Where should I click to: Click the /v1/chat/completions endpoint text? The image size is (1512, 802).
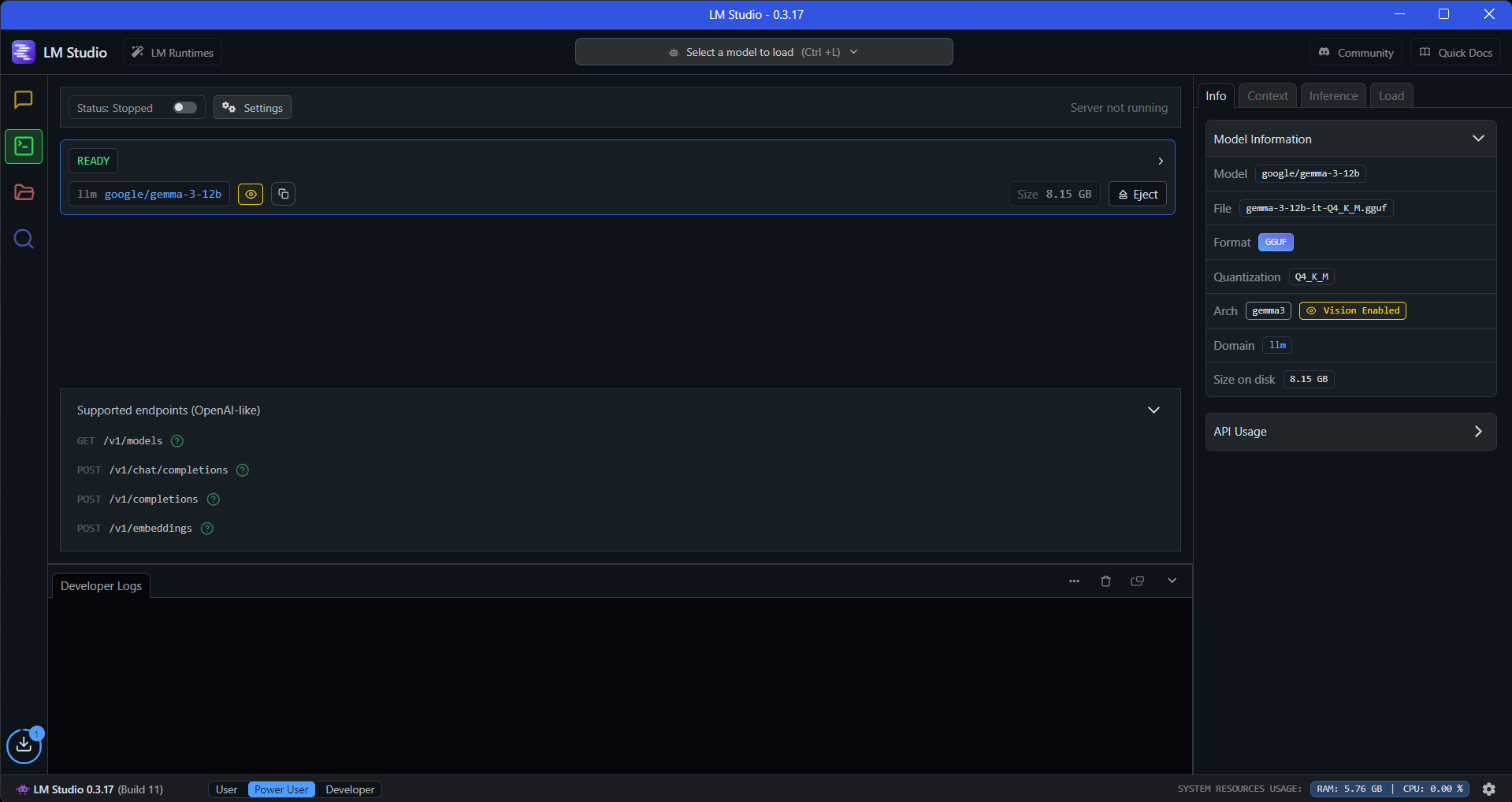pos(169,470)
